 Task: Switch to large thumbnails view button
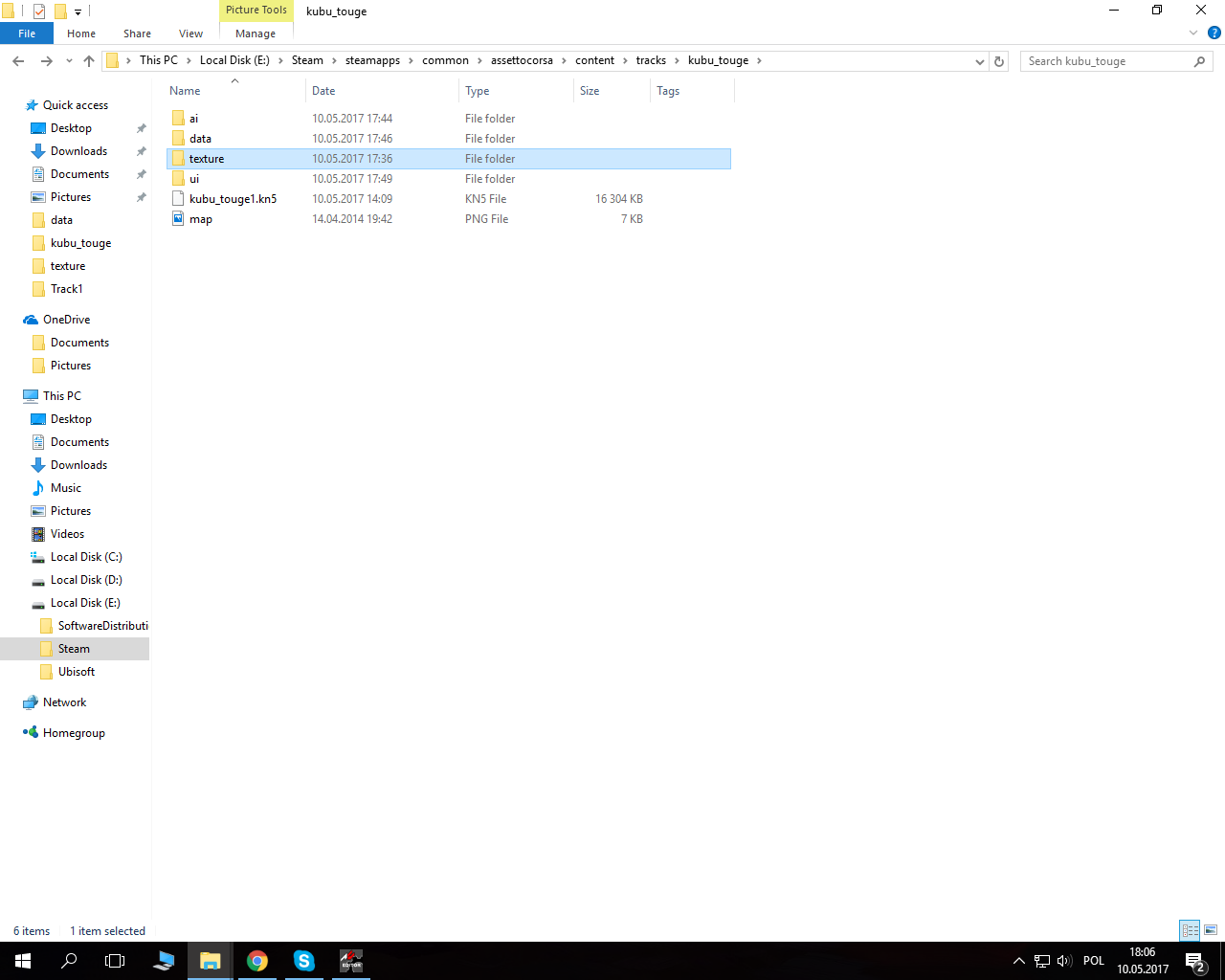click(1211, 930)
